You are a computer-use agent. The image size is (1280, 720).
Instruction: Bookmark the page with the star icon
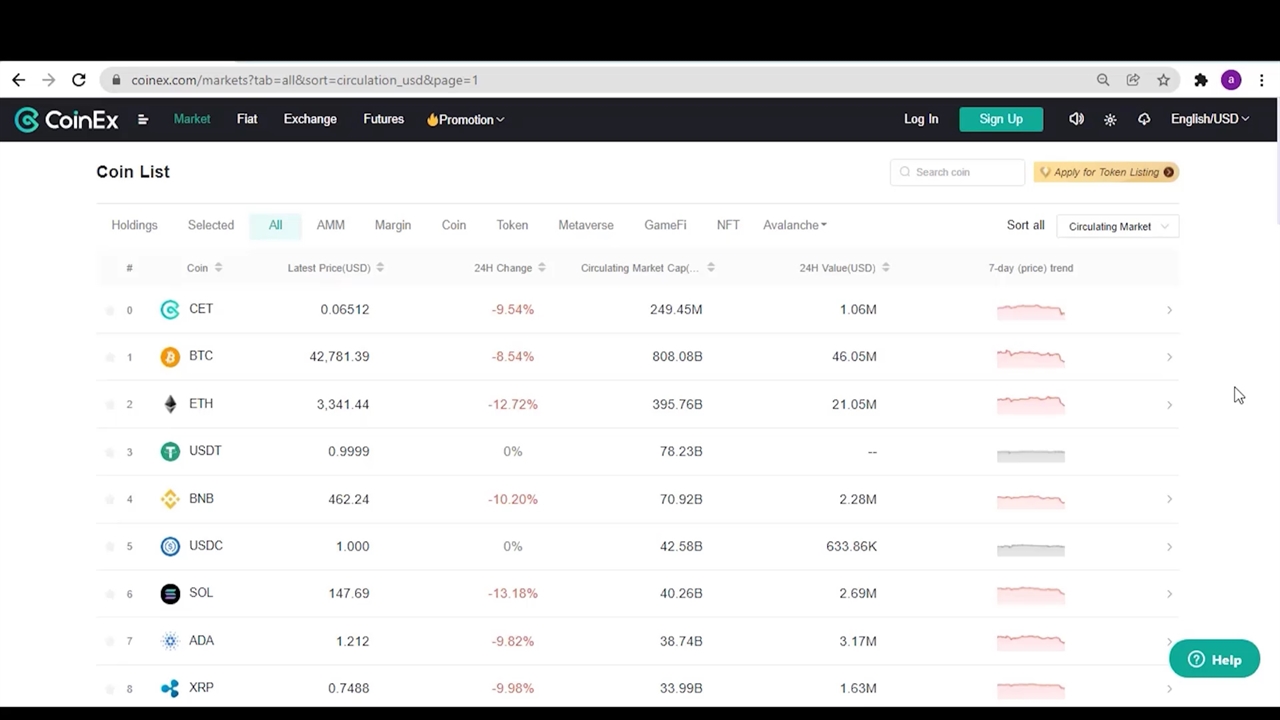click(1163, 80)
